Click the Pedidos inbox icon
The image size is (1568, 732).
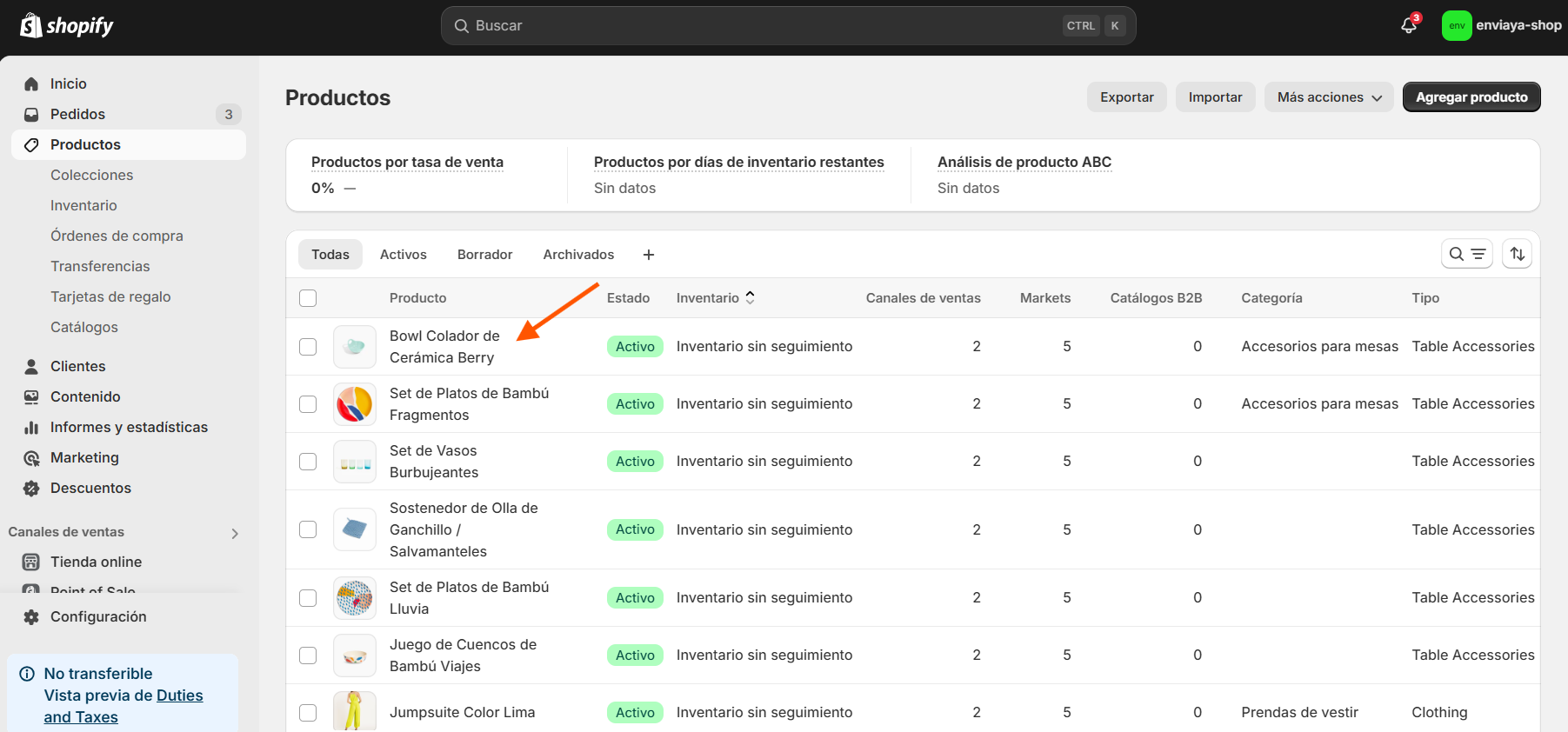31,114
